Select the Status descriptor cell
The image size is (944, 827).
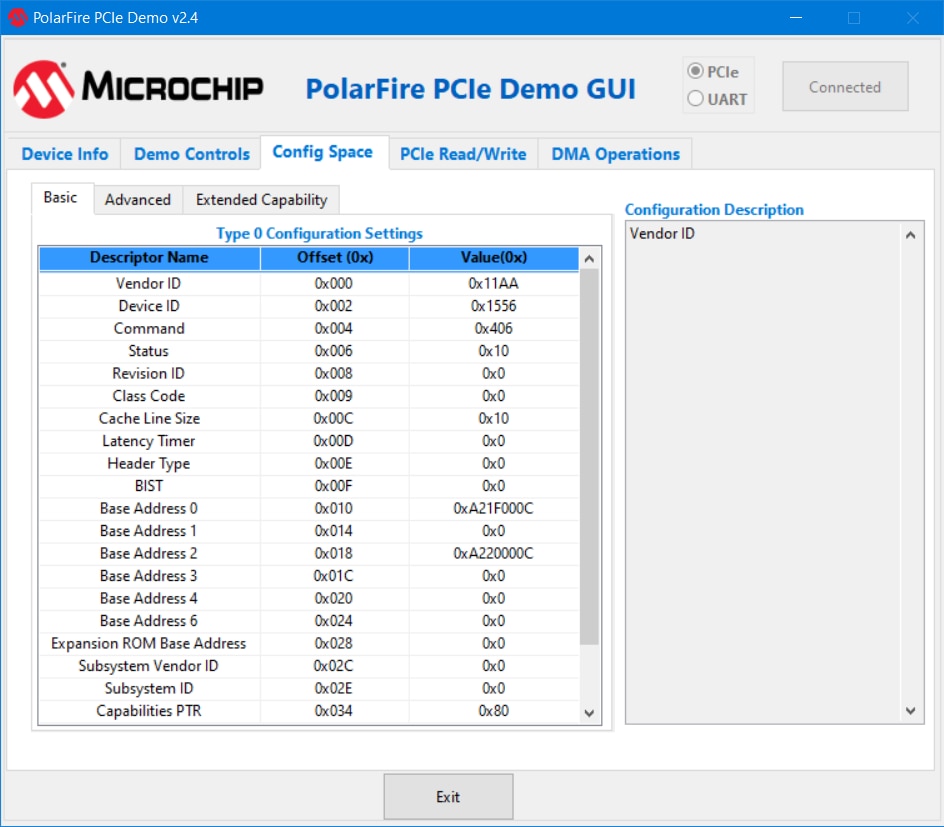pos(149,351)
